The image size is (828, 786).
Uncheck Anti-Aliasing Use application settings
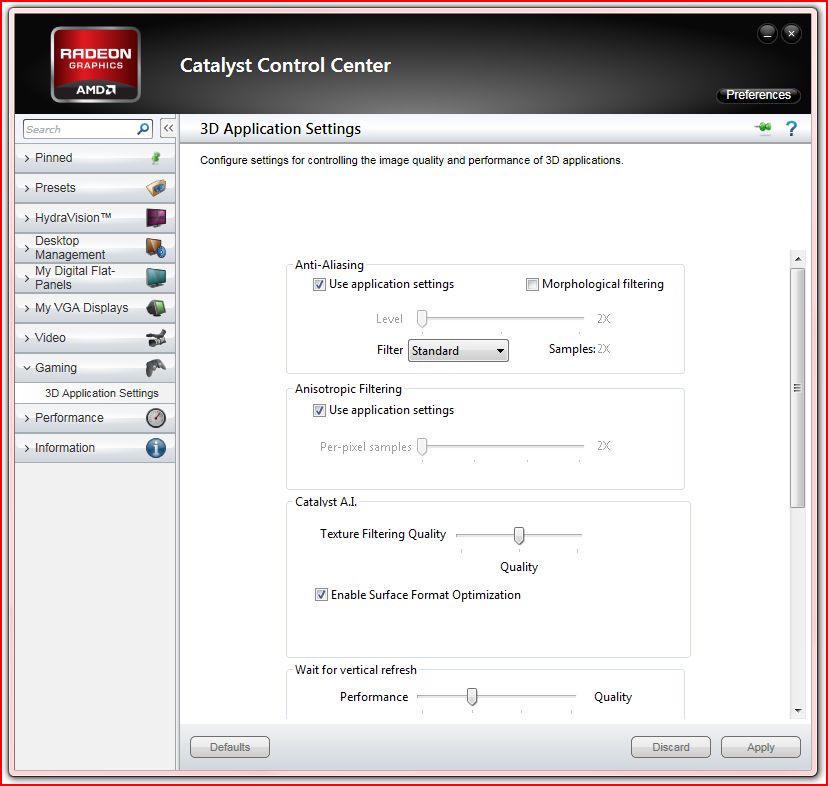[319, 285]
